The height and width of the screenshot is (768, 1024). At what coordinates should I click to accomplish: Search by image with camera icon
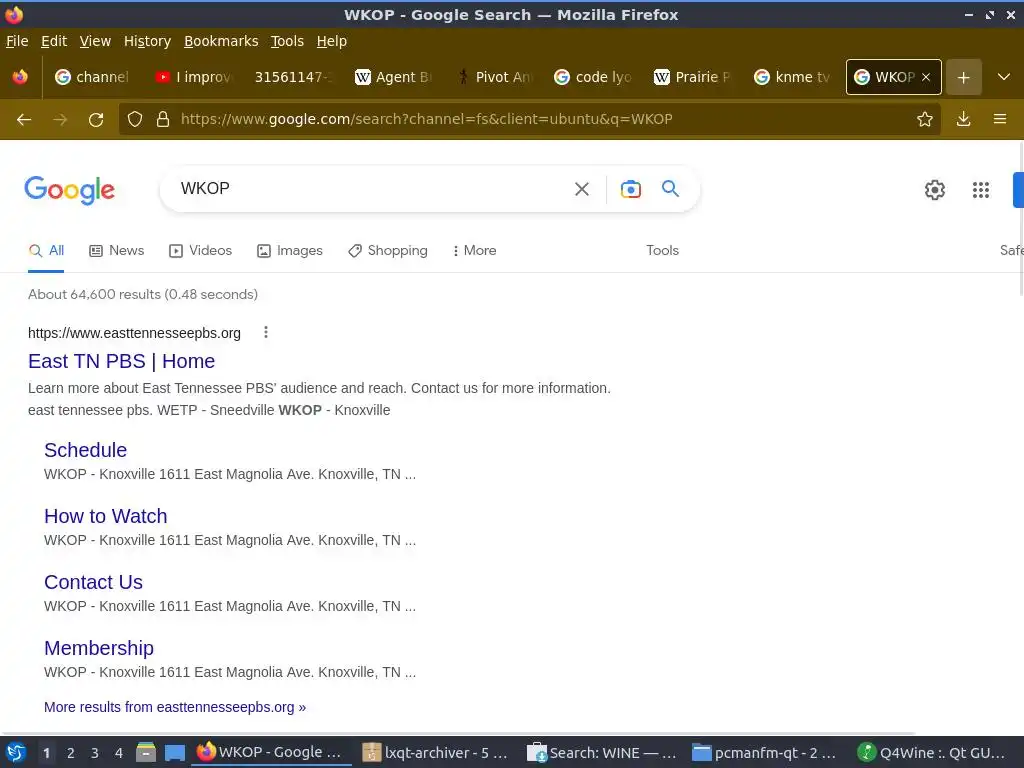pyautogui.click(x=630, y=189)
